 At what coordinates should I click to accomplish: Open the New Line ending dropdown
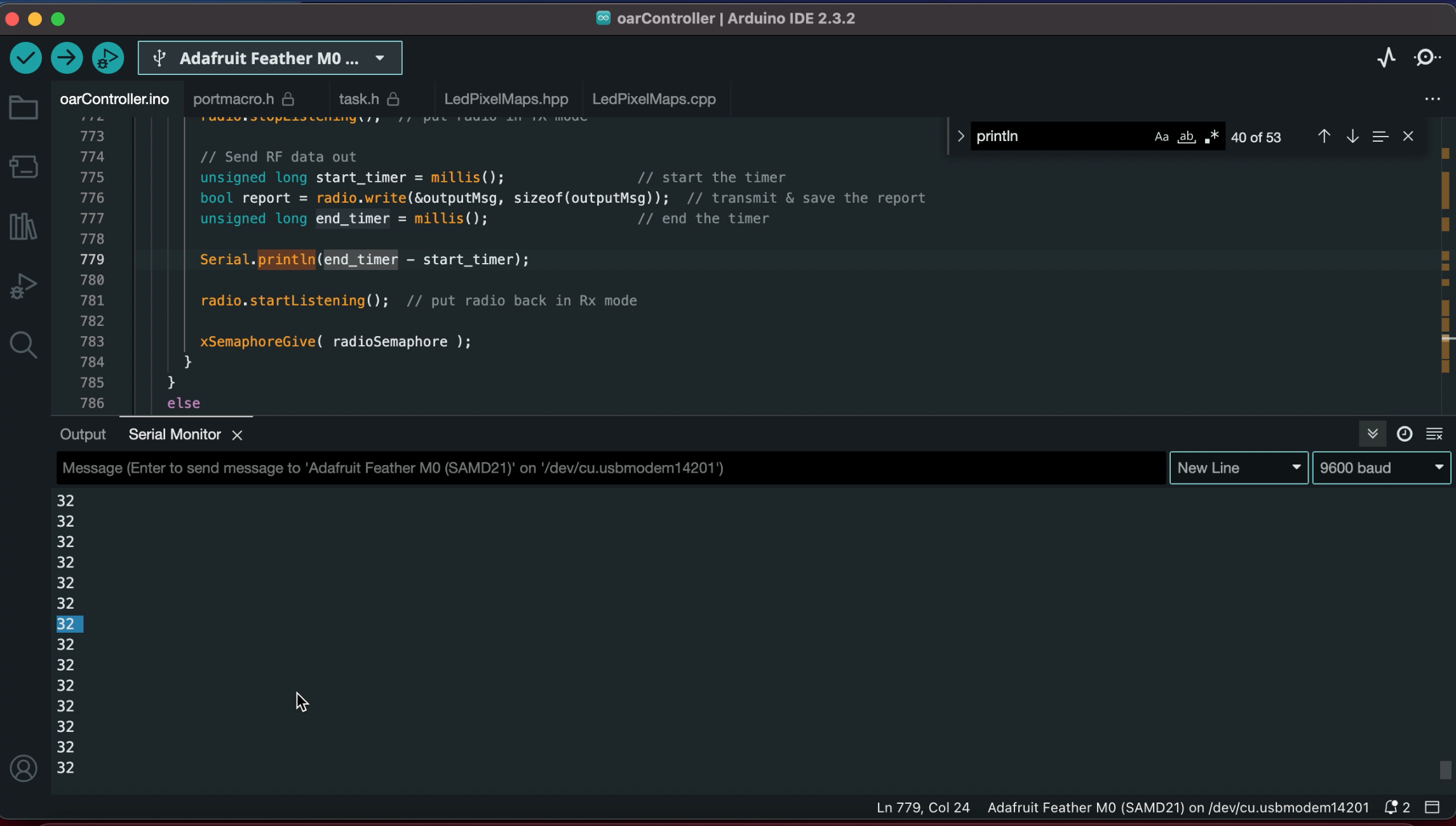point(1238,468)
